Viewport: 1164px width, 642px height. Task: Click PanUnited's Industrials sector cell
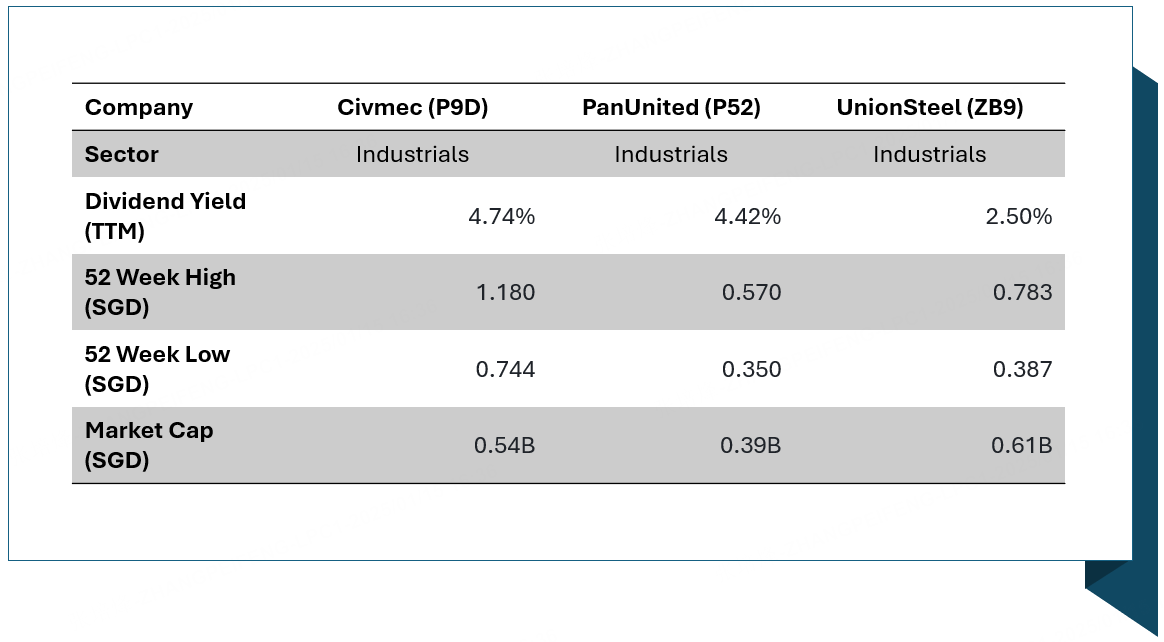click(x=671, y=155)
